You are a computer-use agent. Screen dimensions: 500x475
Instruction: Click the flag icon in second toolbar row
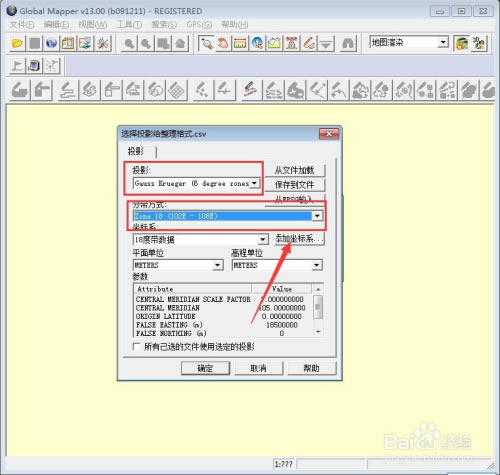point(17,65)
